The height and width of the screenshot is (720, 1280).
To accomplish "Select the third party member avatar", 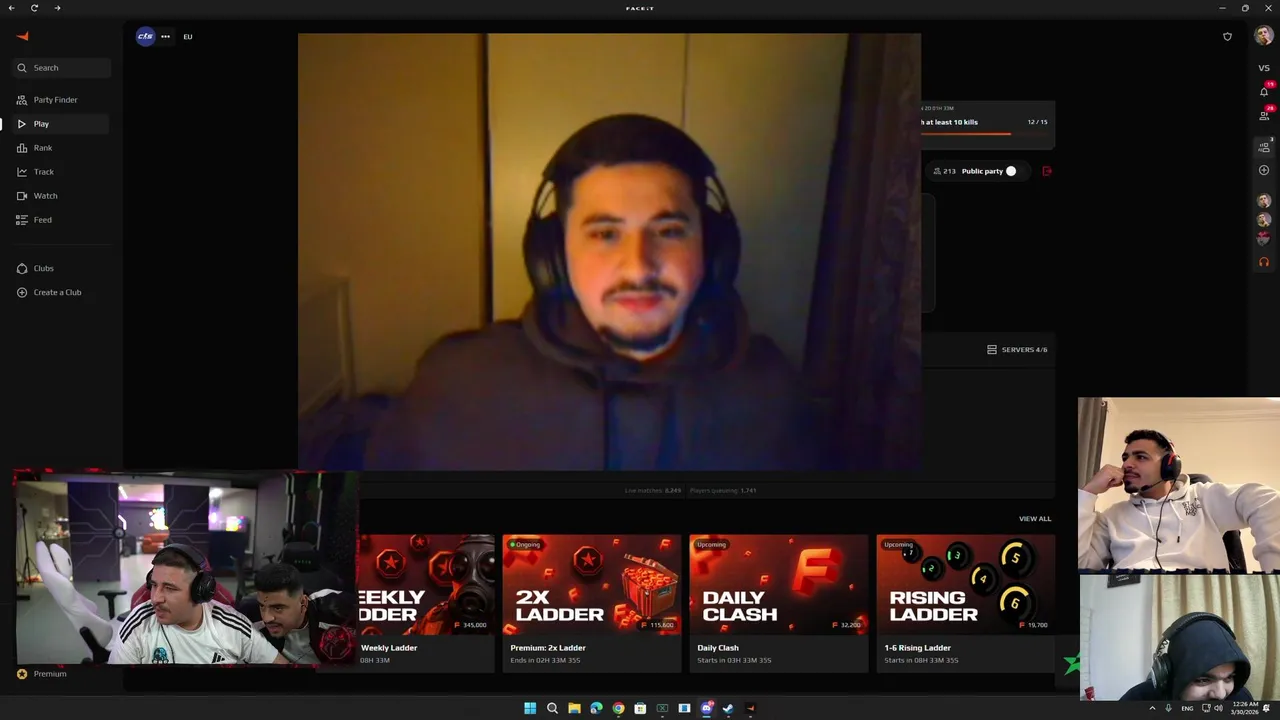I will 1264,239.
